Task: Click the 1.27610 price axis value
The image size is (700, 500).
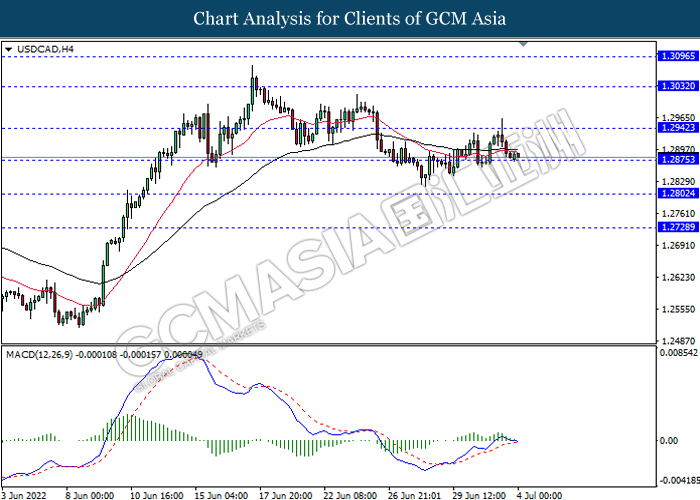Action: tap(678, 213)
